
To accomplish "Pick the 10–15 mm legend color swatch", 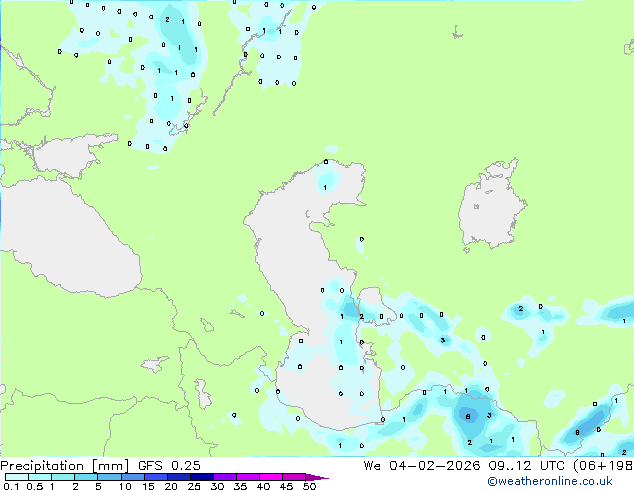I will coord(133,477).
